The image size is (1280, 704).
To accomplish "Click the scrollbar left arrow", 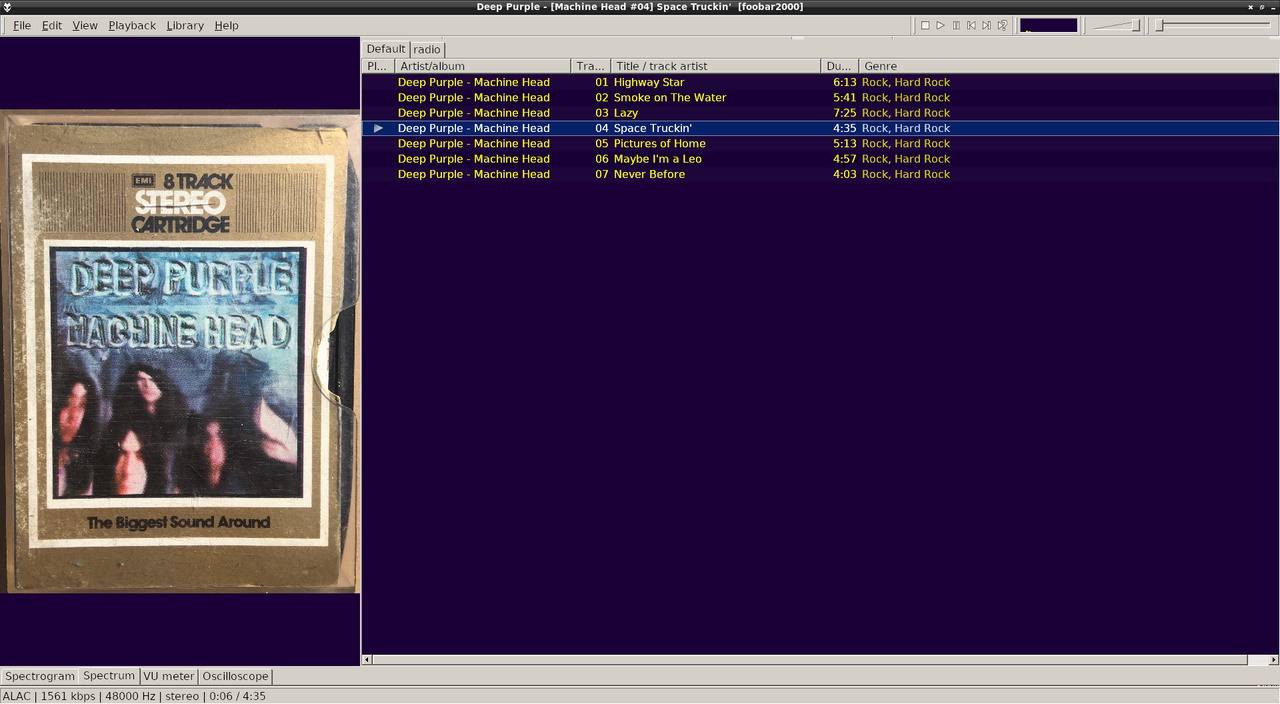I will point(367,660).
